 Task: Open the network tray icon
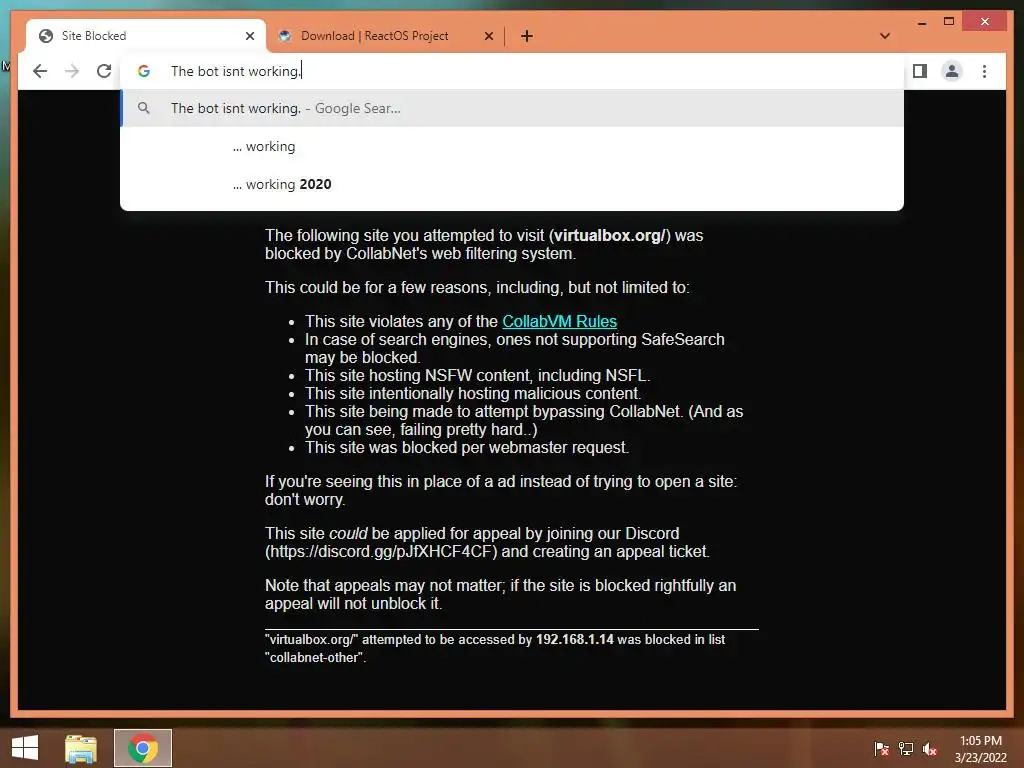[x=906, y=749]
